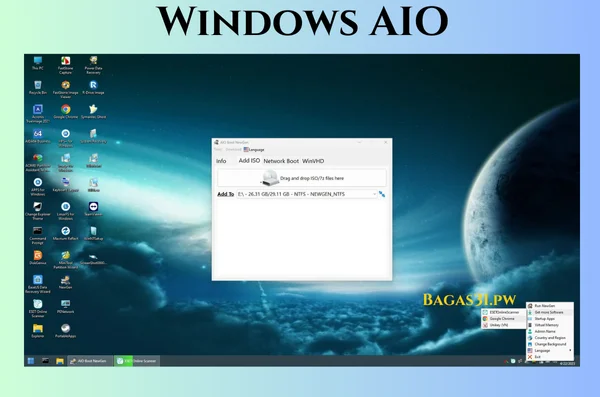Expand Language submenu in tray menu

549,350
